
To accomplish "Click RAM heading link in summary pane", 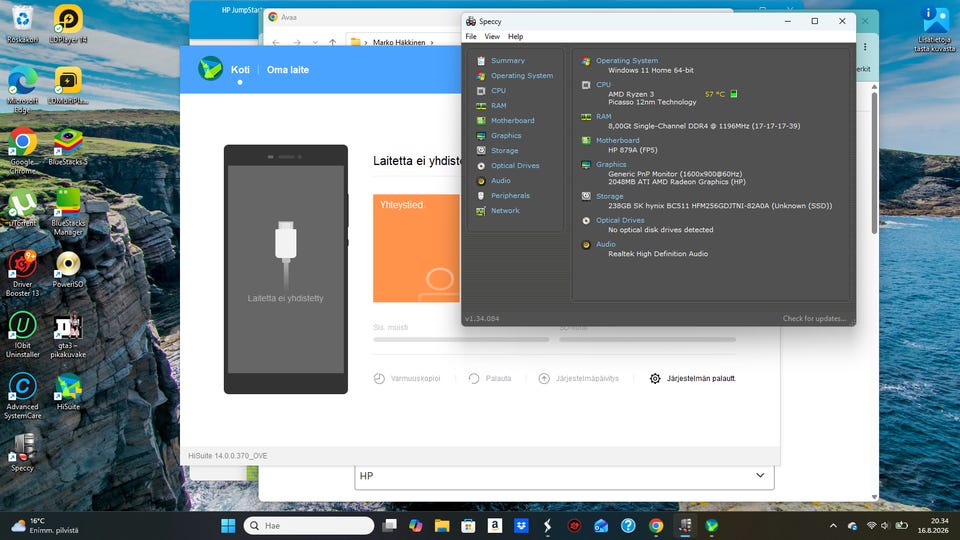I will (x=604, y=116).
